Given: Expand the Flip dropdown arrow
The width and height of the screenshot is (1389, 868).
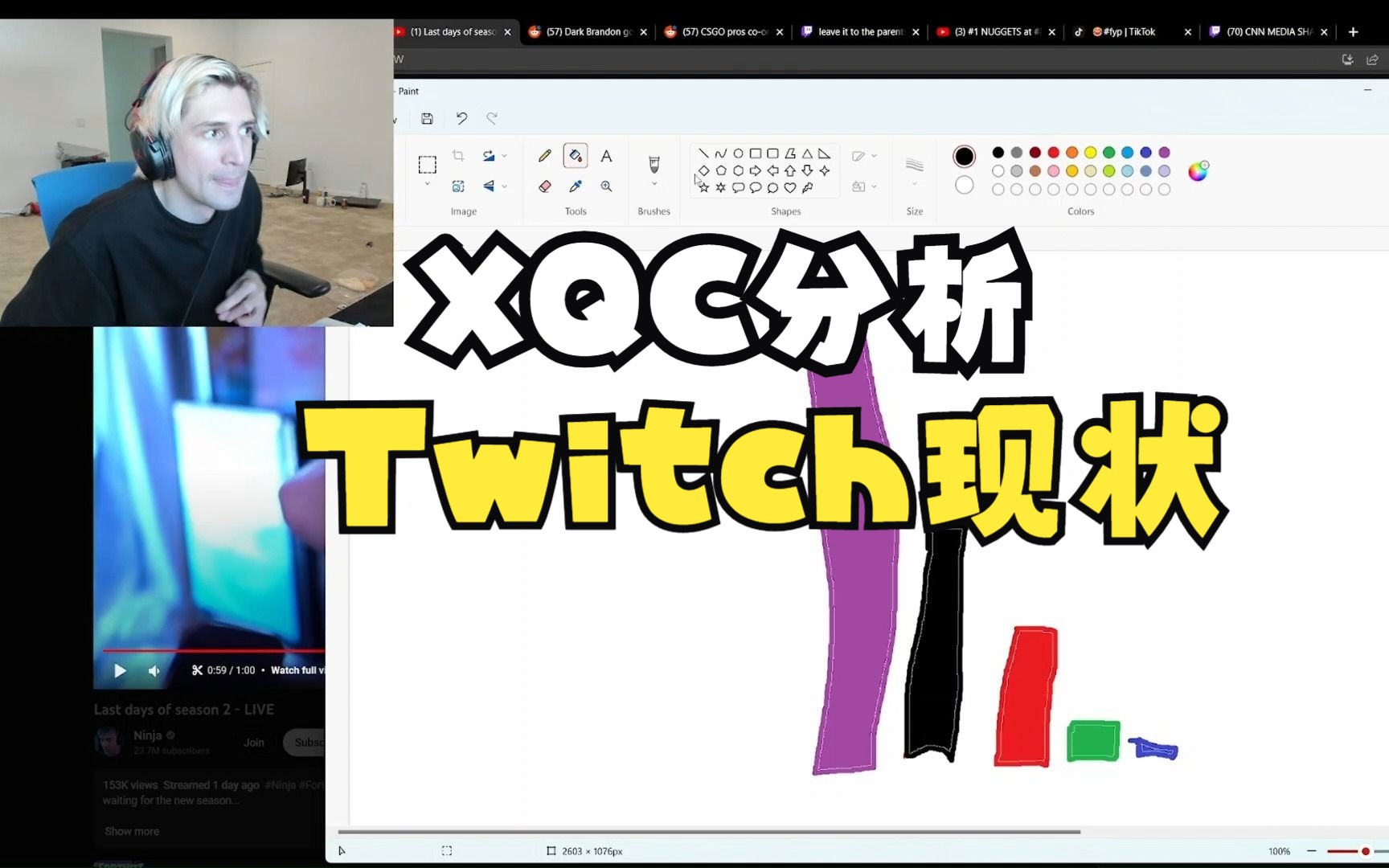Looking at the screenshot, I should 505,186.
